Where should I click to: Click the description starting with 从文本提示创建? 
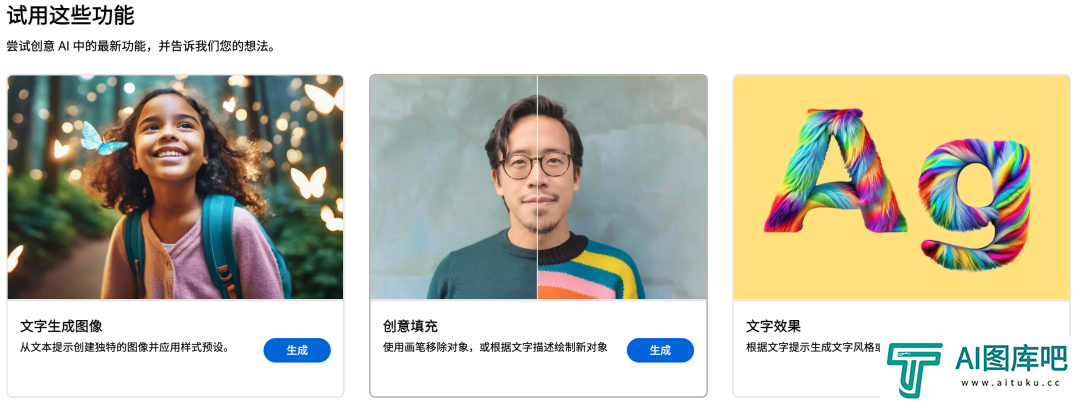124,348
